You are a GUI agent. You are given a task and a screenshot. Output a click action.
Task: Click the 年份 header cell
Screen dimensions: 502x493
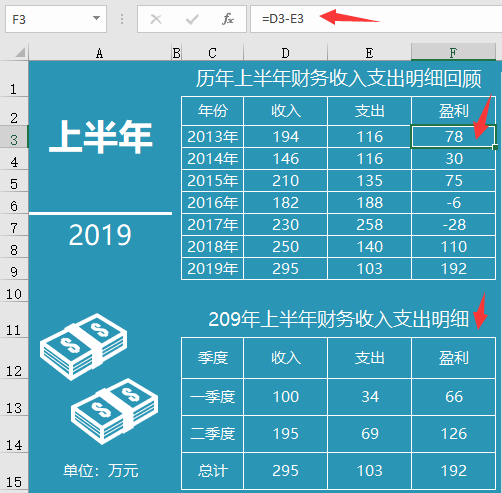point(213,111)
